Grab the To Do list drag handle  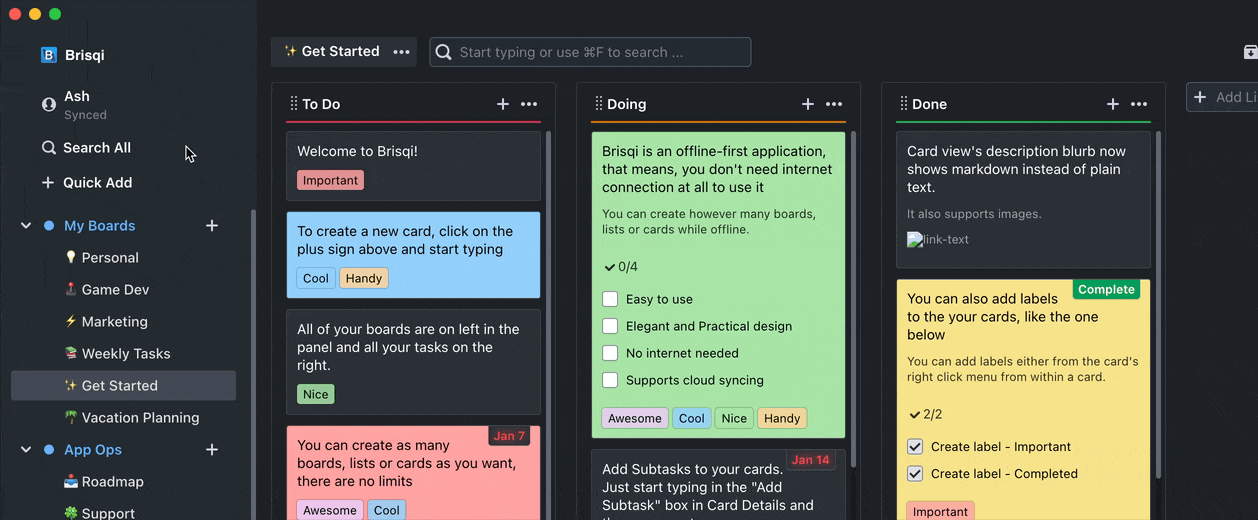click(293, 104)
